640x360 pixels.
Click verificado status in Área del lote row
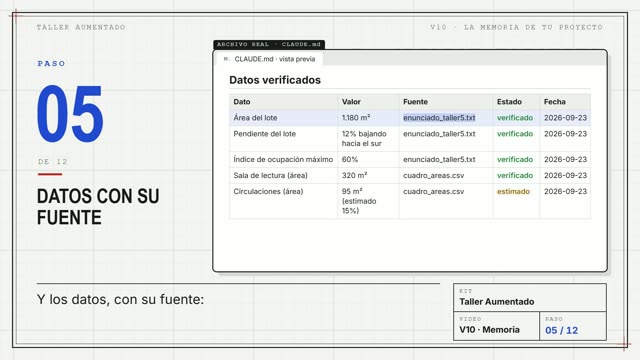[515, 118]
